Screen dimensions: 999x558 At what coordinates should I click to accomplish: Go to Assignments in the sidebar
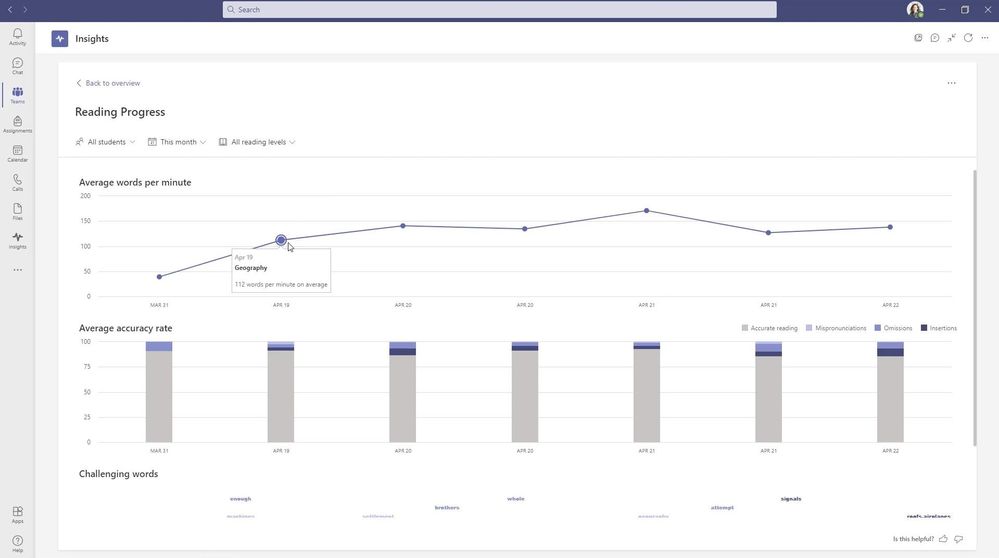click(x=17, y=124)
